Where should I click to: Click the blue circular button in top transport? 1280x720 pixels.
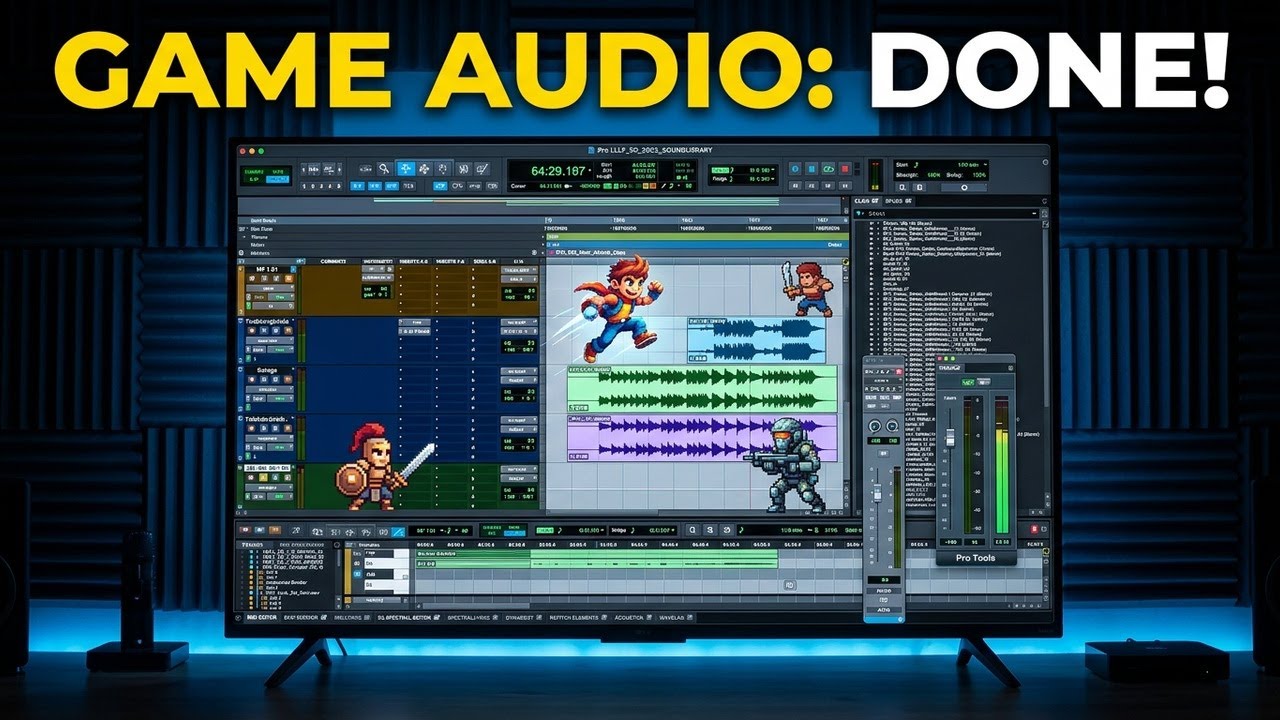[794, 169]
